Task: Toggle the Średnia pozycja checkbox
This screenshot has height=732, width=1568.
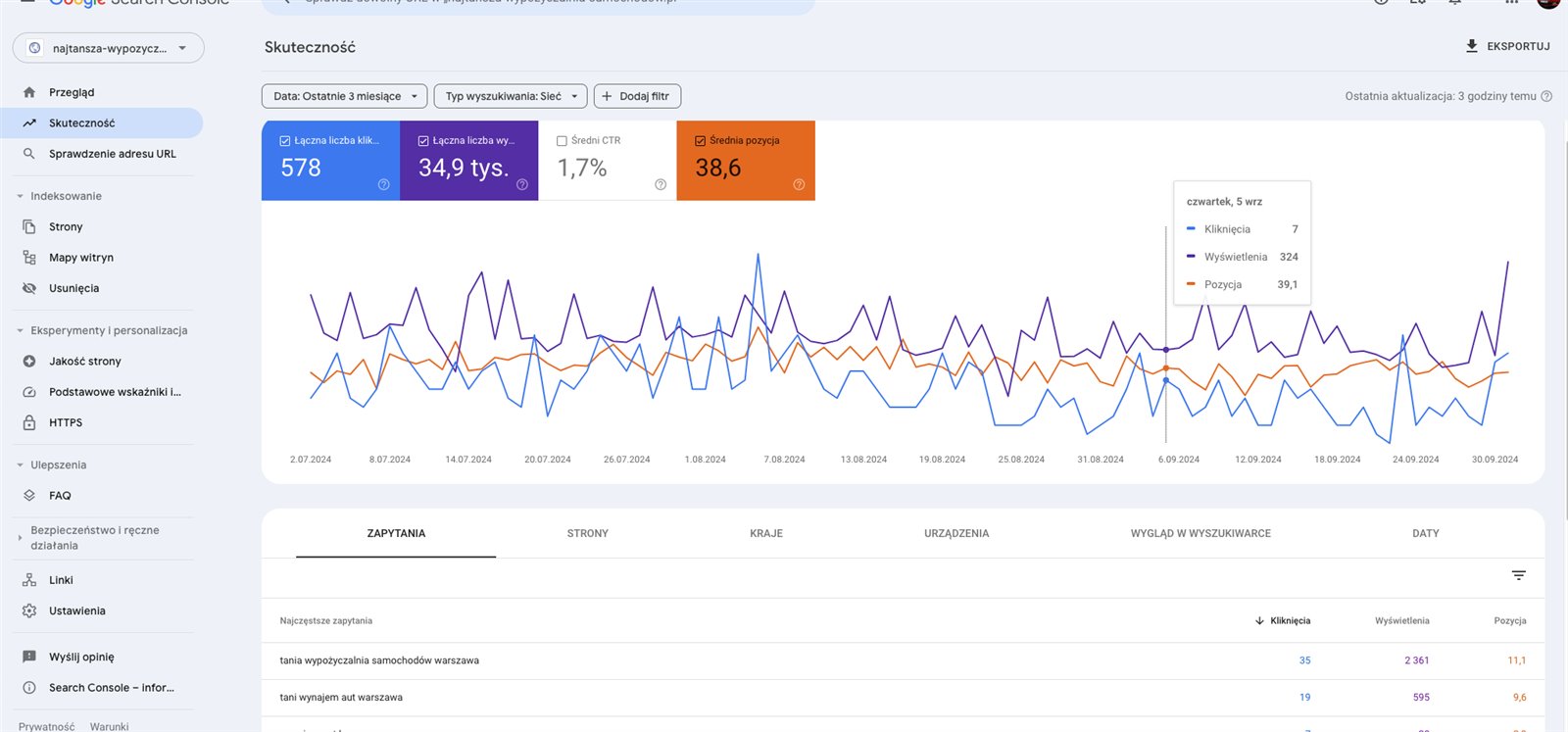Action: pyautogui.click(x=700, y=141)
